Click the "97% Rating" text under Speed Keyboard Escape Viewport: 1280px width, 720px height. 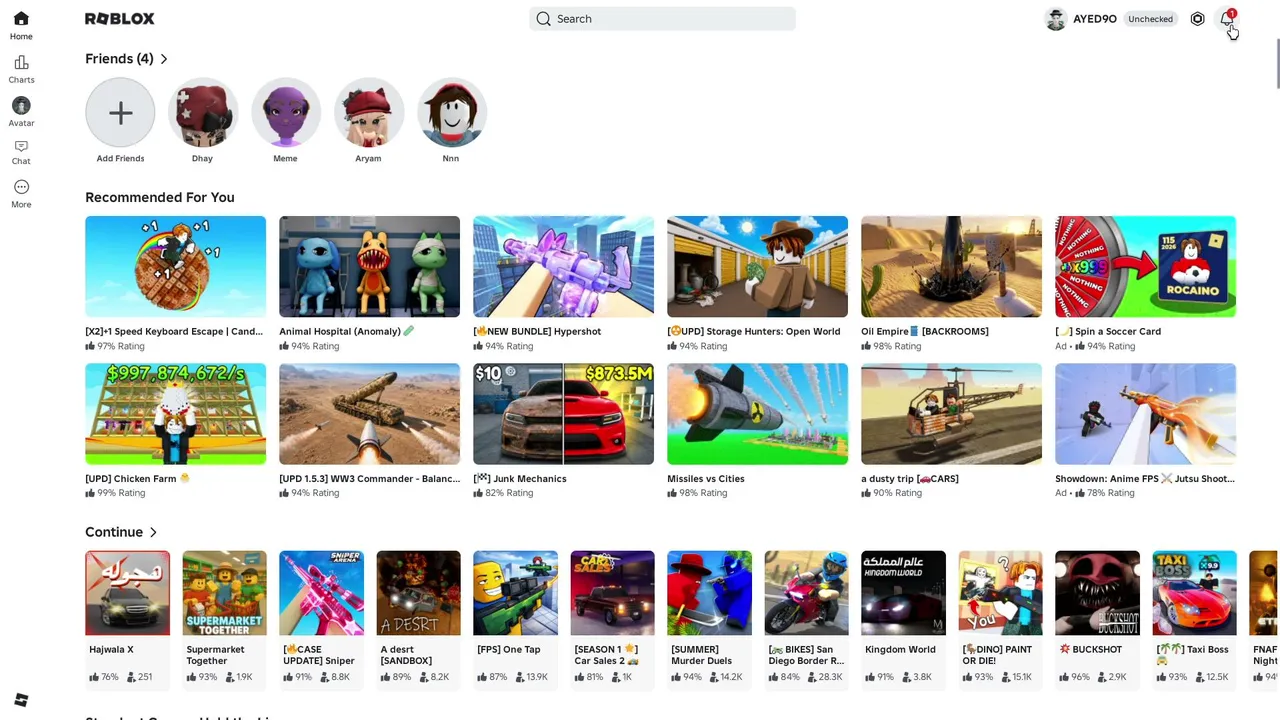(120, 346)
